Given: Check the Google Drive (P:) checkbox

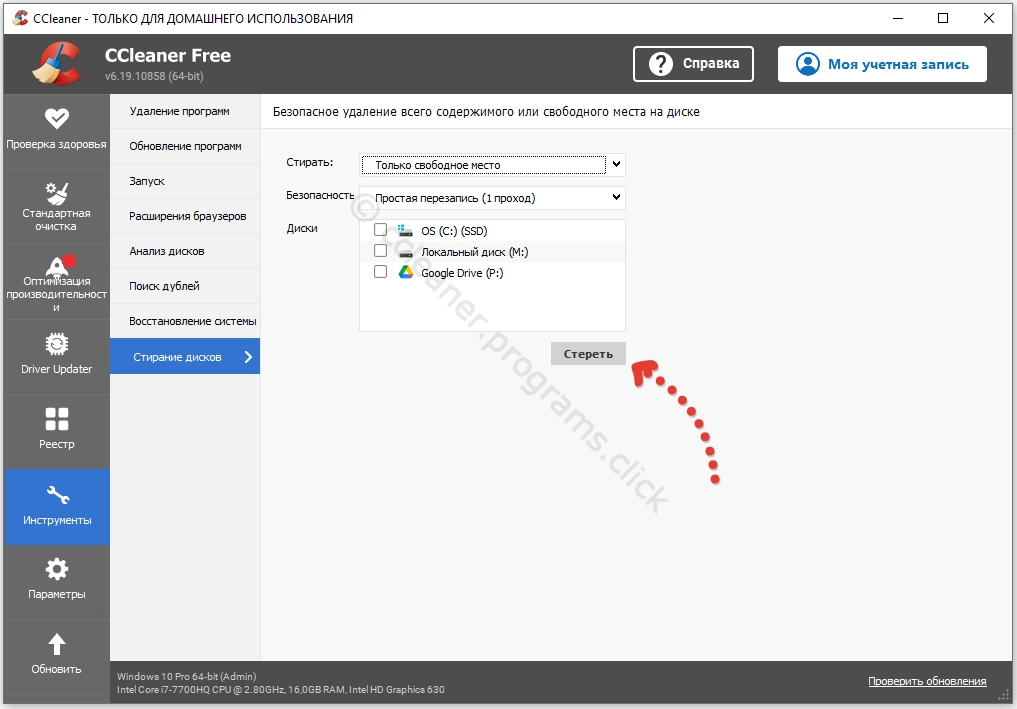Looking at the screenshot, I should point(380,271).
